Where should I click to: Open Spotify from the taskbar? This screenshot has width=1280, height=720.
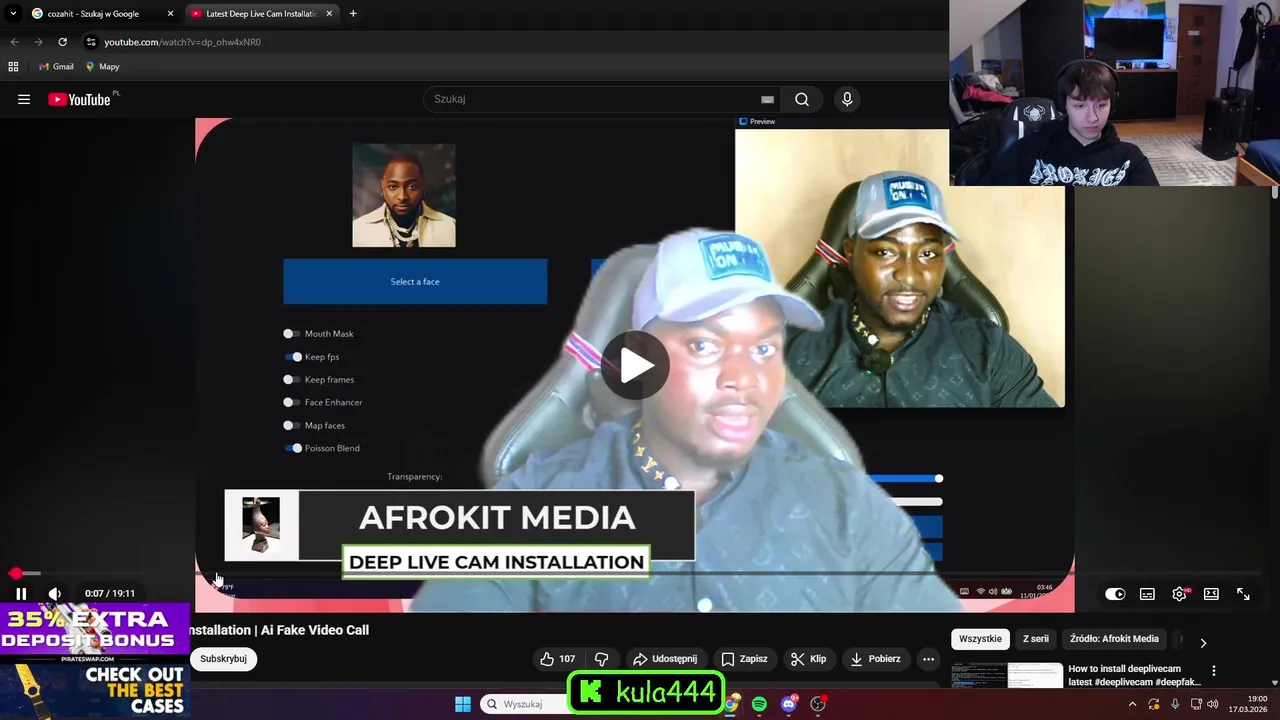pyautogui.click(x=759, y=704)
